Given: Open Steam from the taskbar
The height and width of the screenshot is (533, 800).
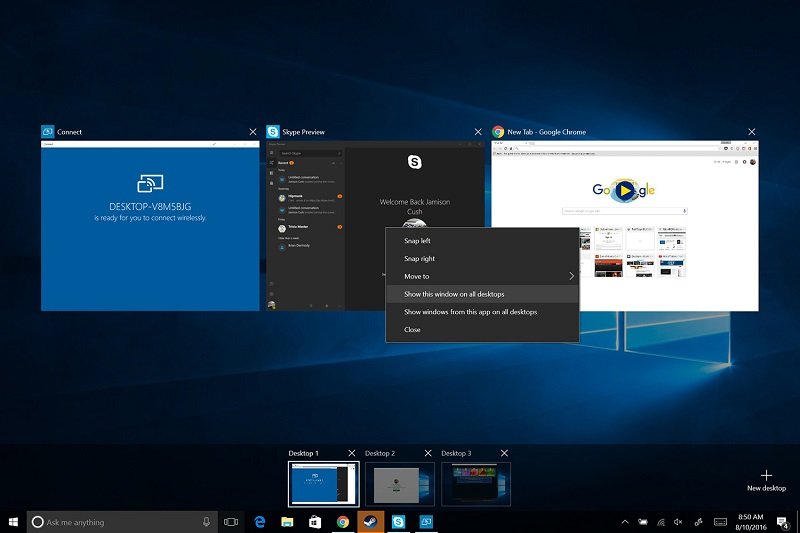Looking at the screenshot, I should tap(370, 522).
